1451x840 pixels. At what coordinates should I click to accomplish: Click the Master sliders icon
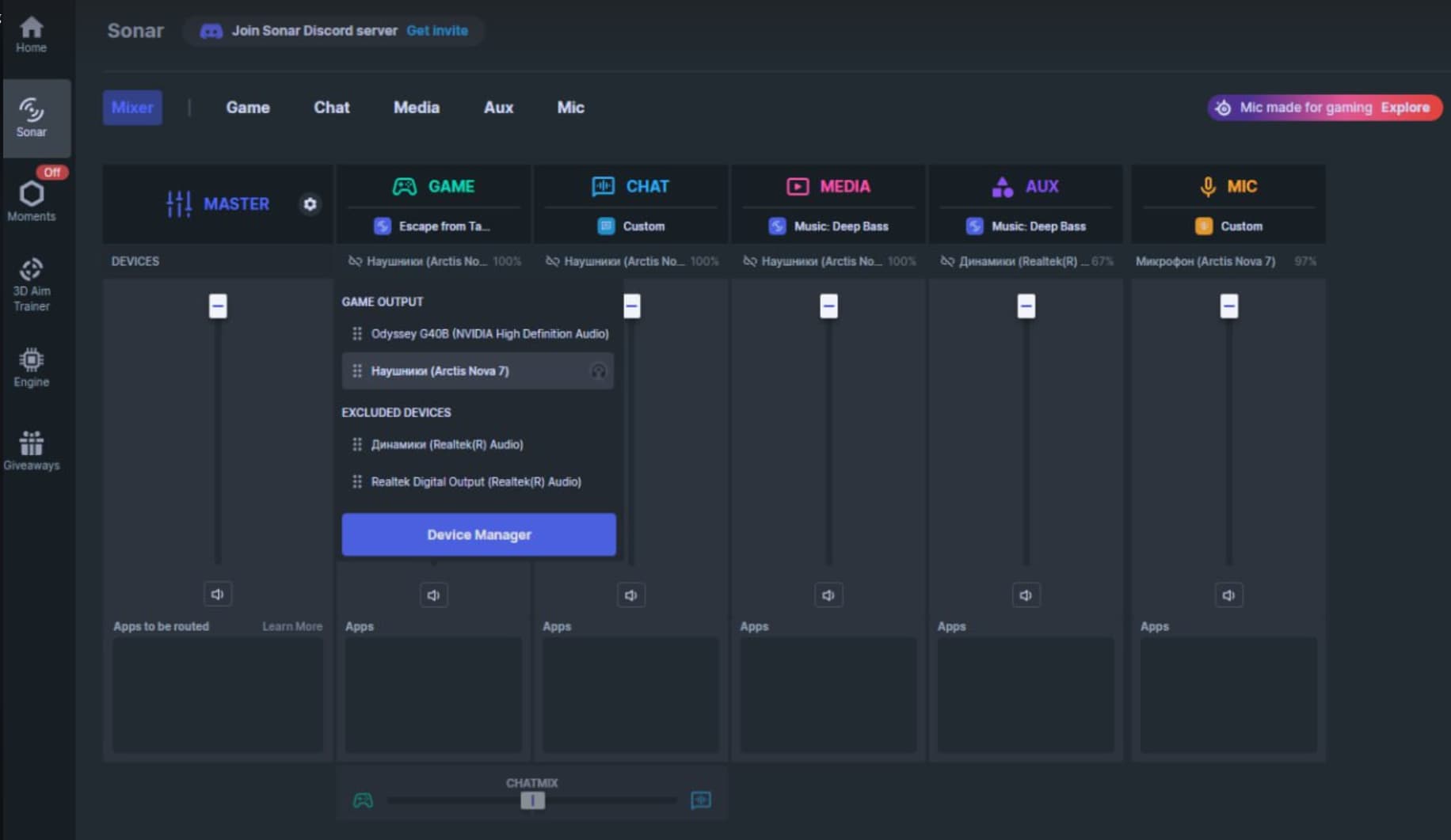[x=179, y=204]
